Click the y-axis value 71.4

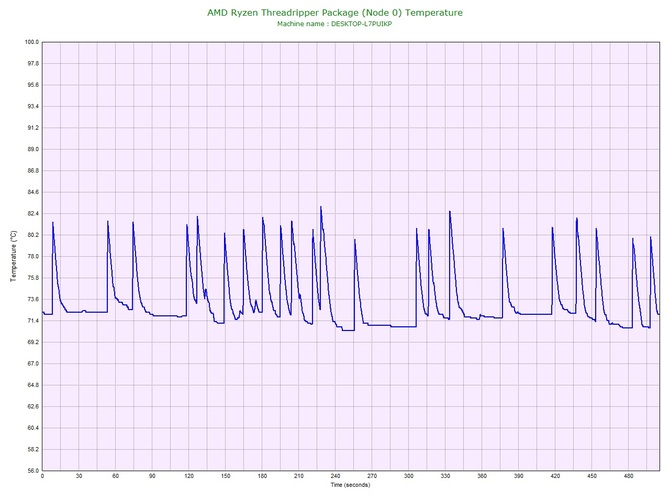click(x=33, y=320)
